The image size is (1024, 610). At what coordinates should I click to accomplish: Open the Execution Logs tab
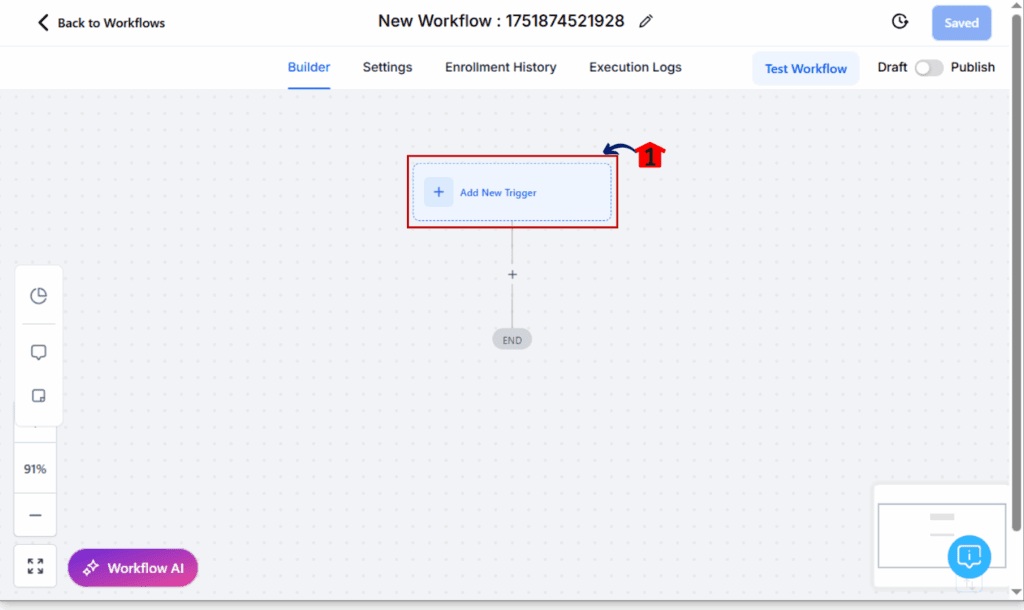635,67
